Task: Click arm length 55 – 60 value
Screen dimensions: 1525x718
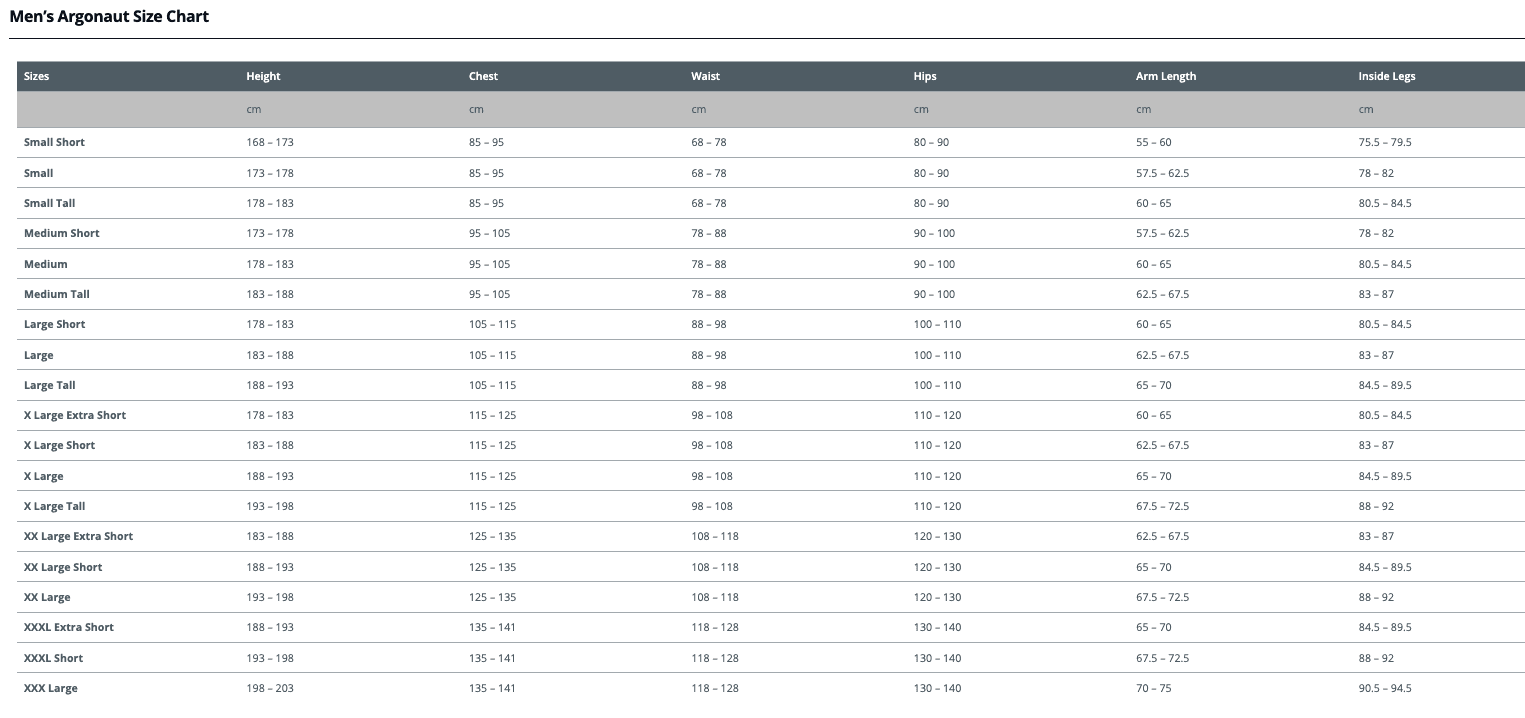Action: pos(1154,143)
